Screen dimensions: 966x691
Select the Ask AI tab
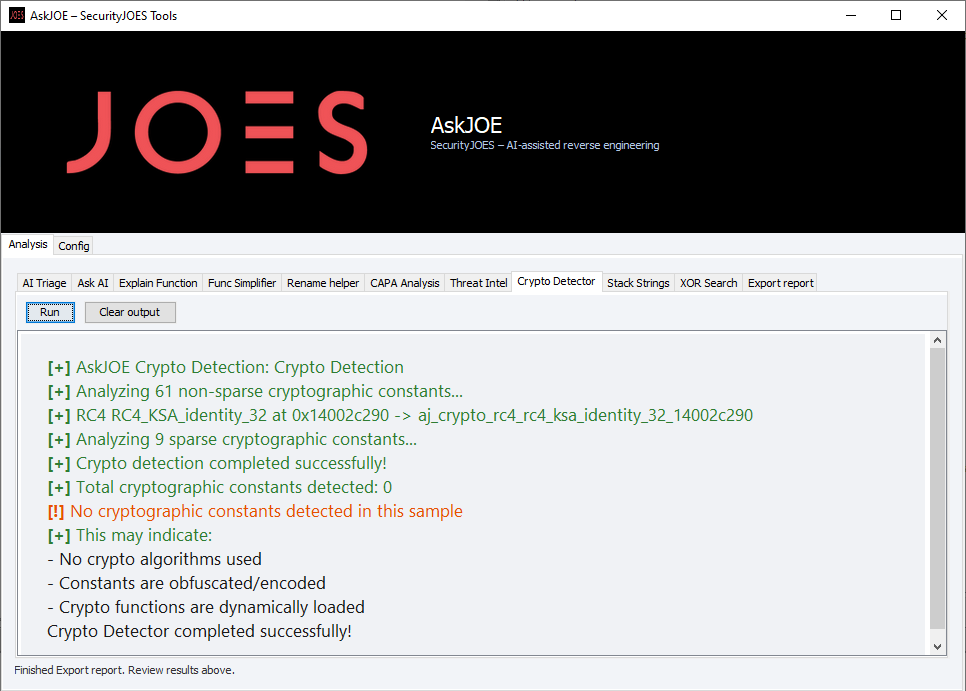93,283
